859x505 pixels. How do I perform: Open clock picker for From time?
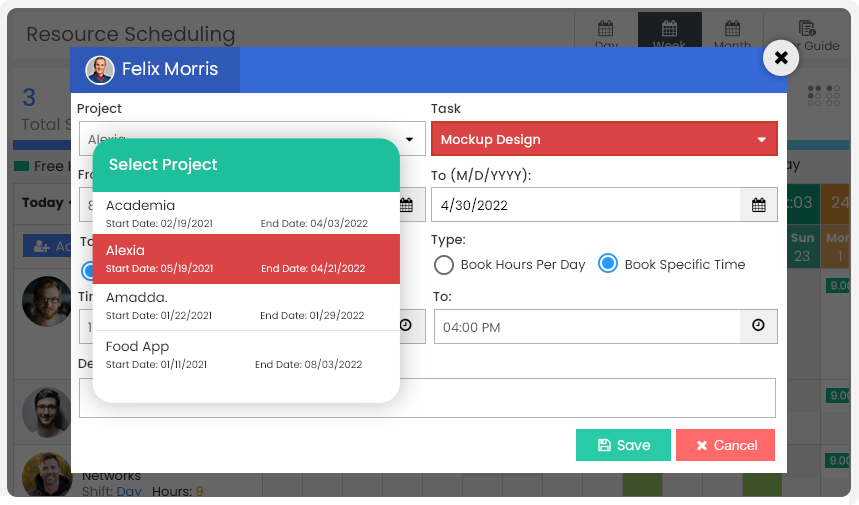tap(406, 325)
